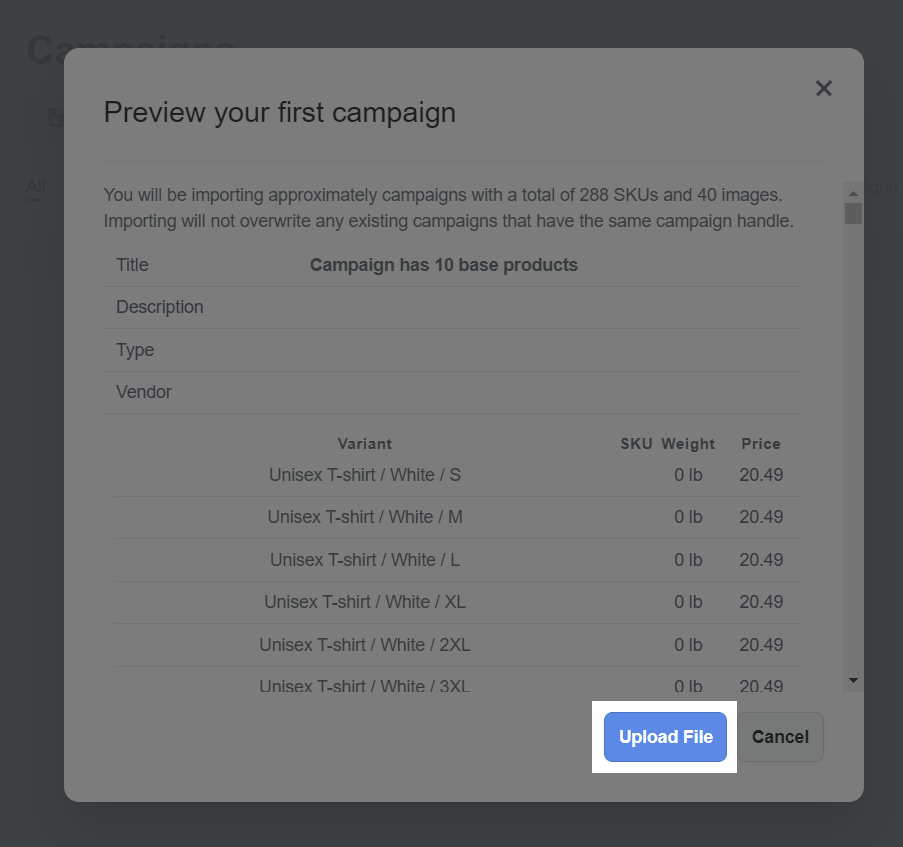Image resolution: width=903 pixels, height=847 pixels.
Task: Click the 20.49 price for White / M
Action: click(x=761, y=517)
